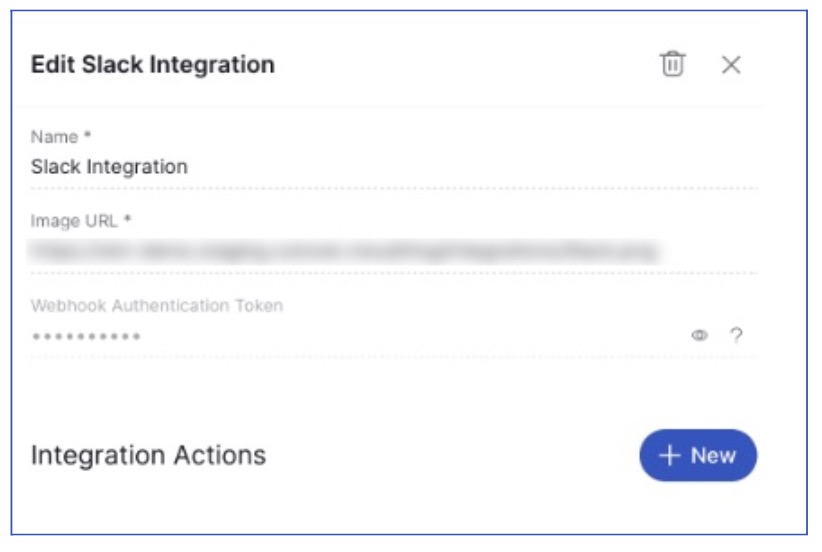Screen dimensions: 822x552
Task: Select the Edit Slack Integration title
Action: click(x=153, y=65)
